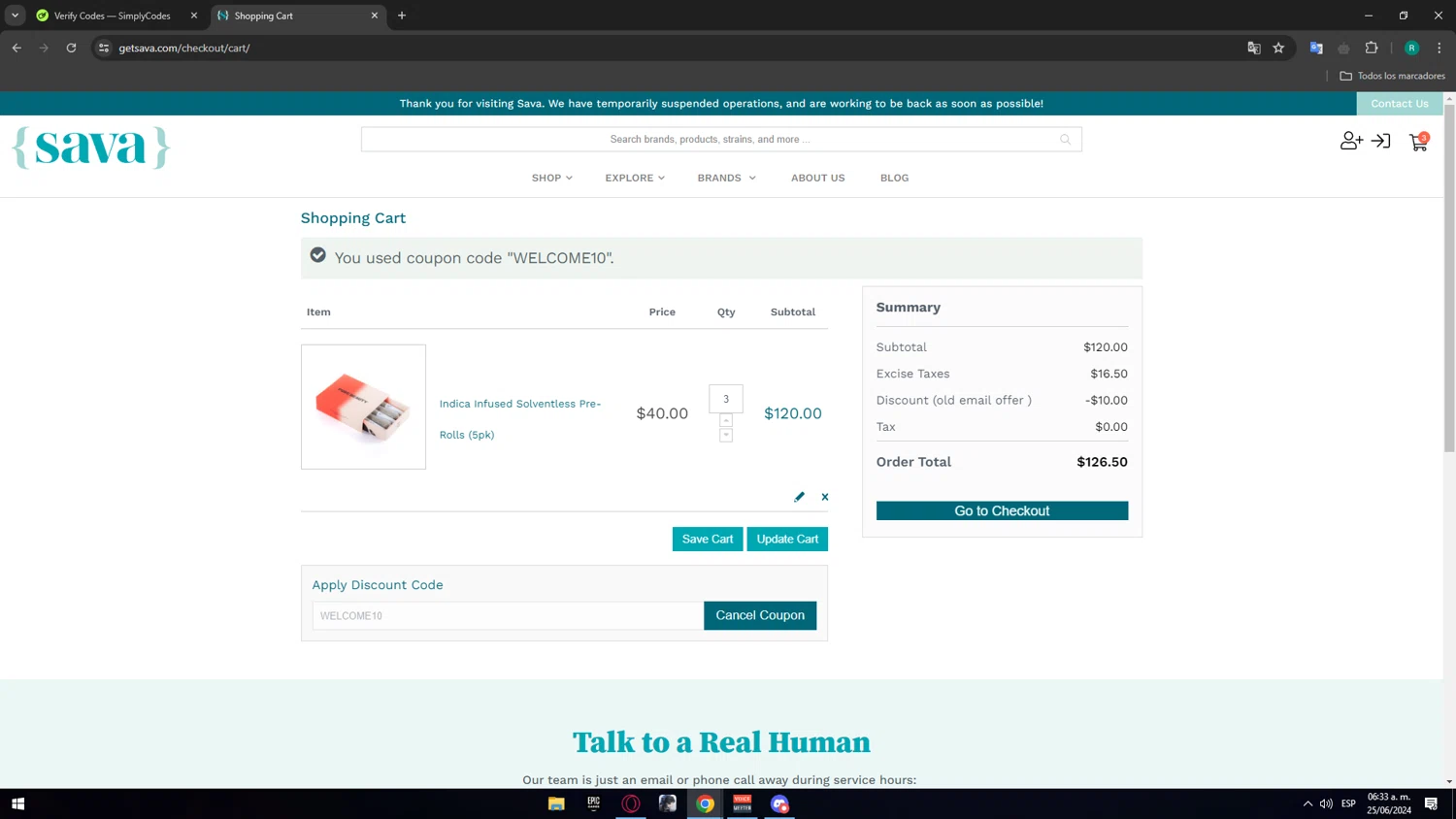Open a new browser tab
Viewport: 1456px width, 819px height.
point(402,16)
